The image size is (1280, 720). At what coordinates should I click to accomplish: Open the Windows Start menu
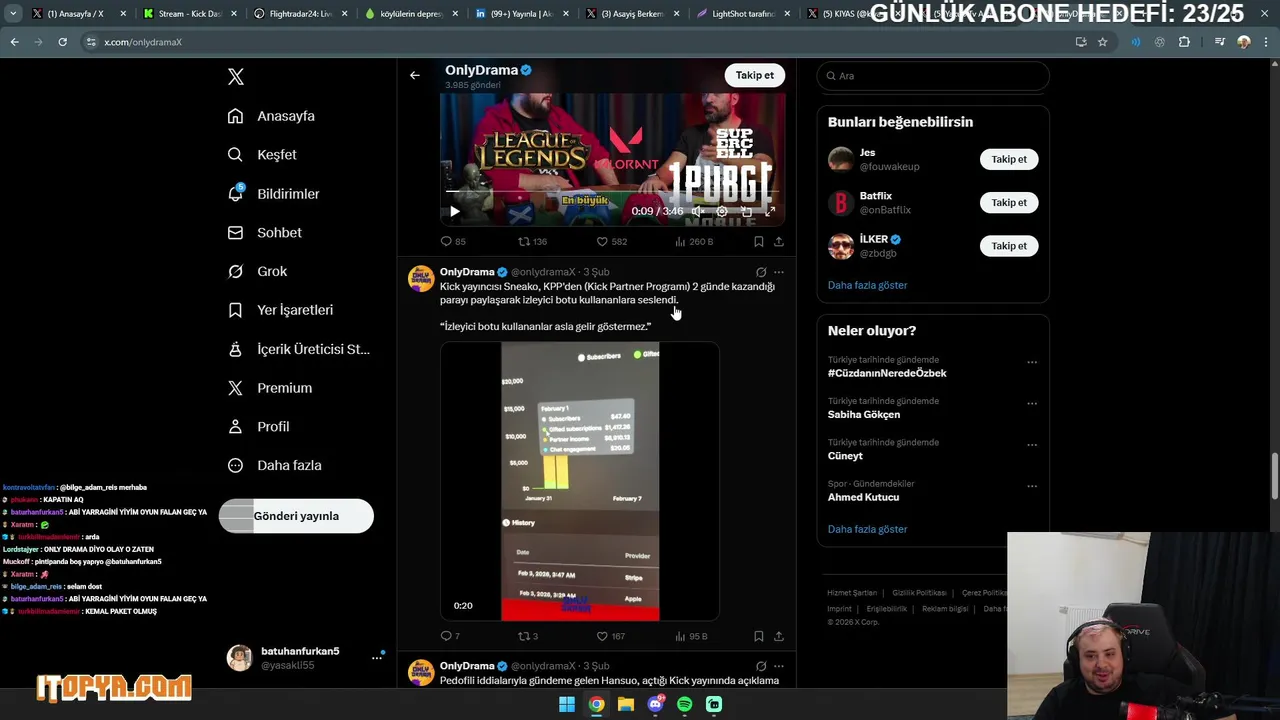click(x=566, y=704)
